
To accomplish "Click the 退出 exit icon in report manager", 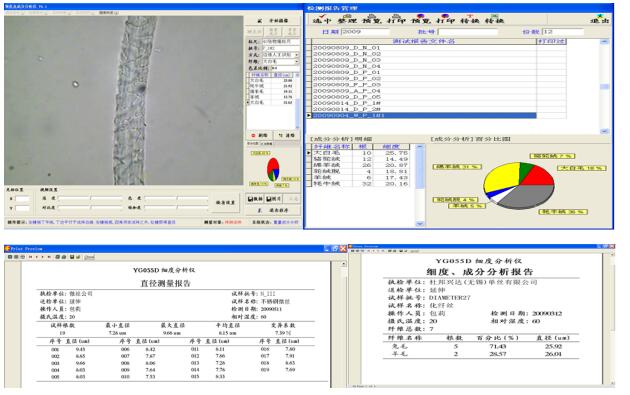I will (599, 18).
